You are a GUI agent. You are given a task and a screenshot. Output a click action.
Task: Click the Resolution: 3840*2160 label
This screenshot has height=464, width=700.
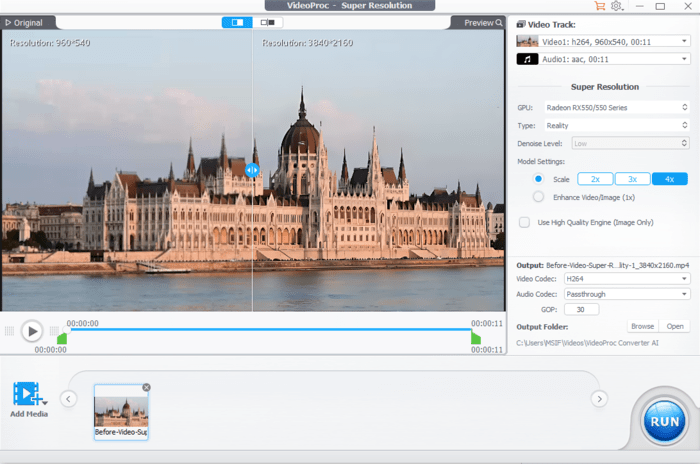(x=307, y=43)
